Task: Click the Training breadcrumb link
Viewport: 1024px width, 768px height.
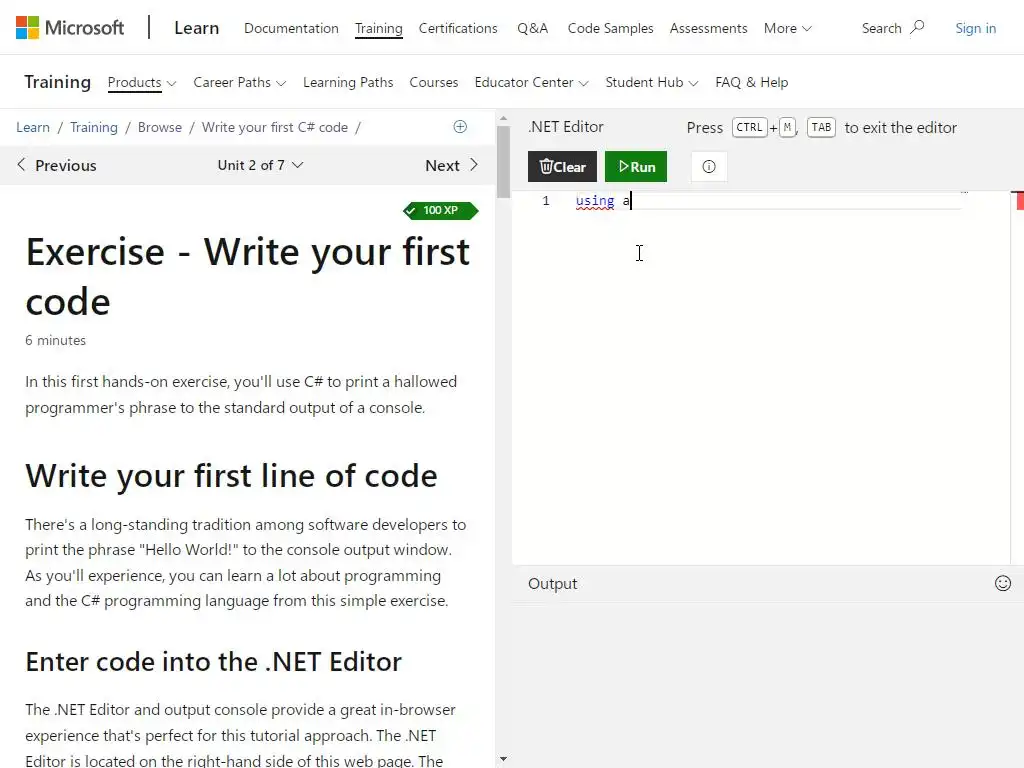Action: coord(94,127)
